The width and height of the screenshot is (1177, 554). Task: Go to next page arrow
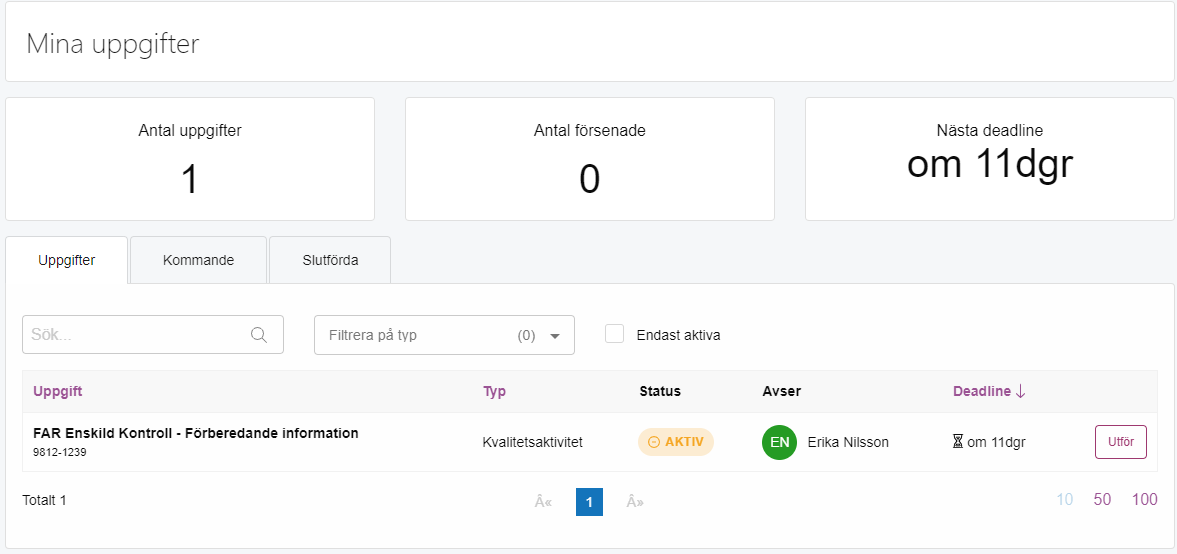tap(635, 501)
